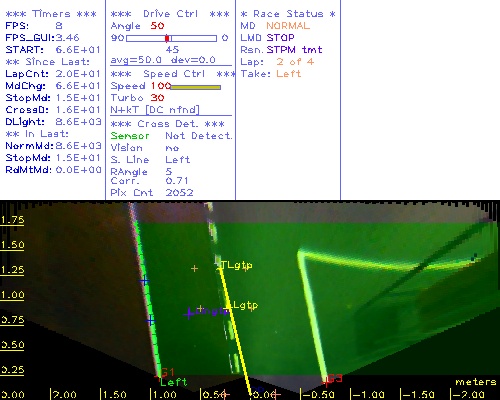
Task: Click the red marker on the Angle slider
Action: (x=167, y=38)
